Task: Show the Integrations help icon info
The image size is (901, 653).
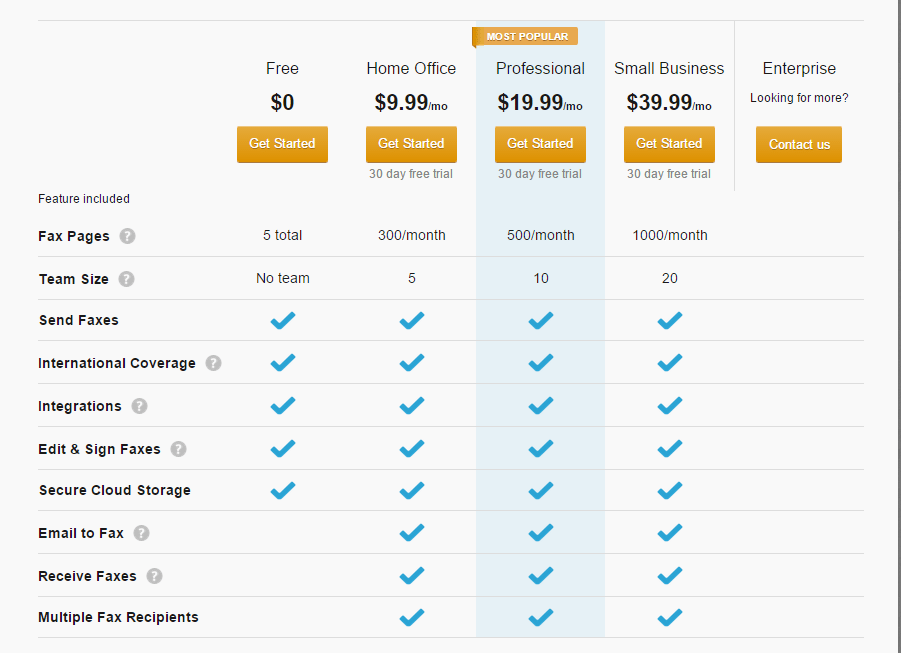Action: pos(139,406)
